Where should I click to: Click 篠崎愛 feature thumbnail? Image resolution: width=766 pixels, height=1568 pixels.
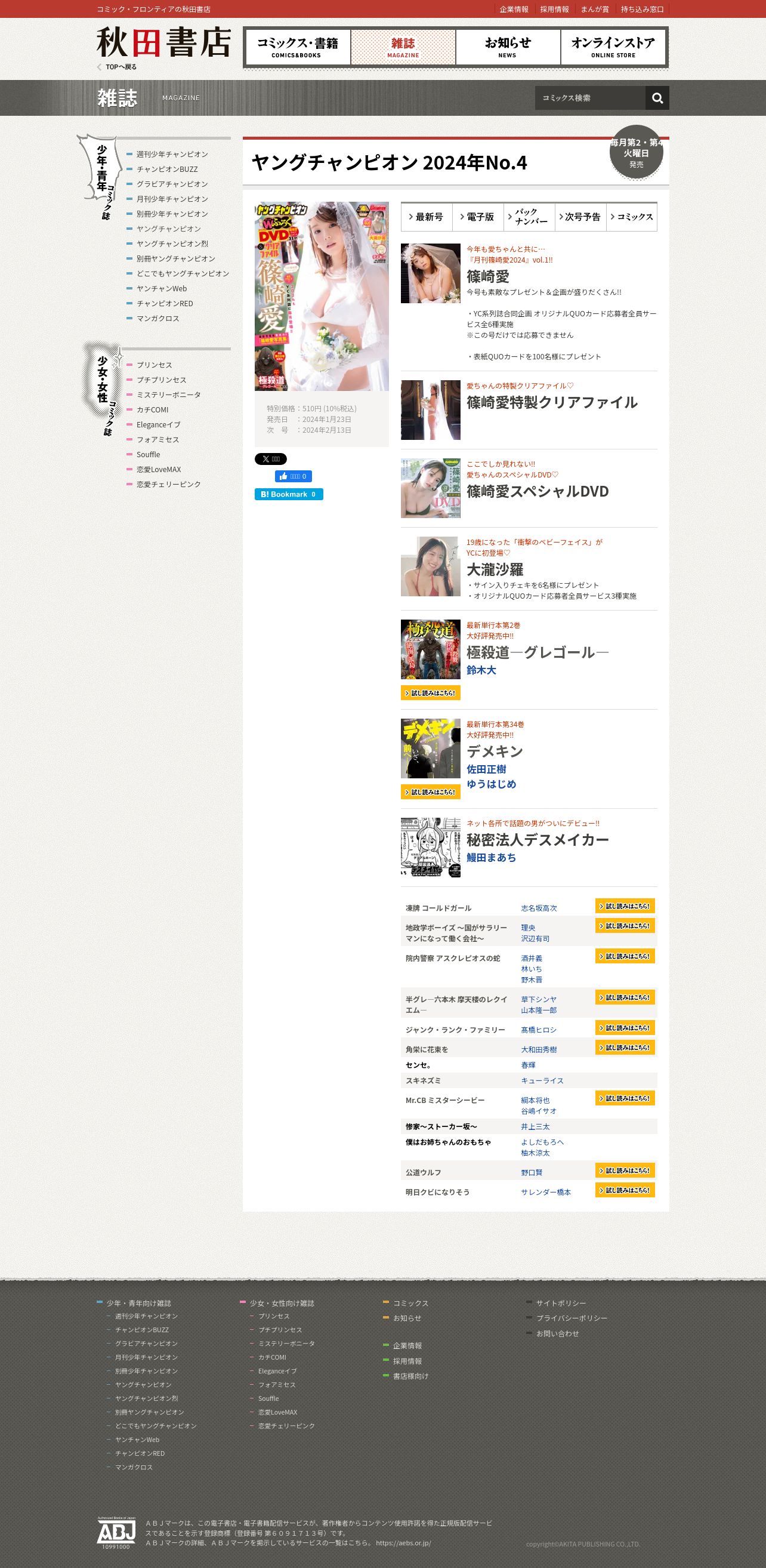(x=431, y=273)
